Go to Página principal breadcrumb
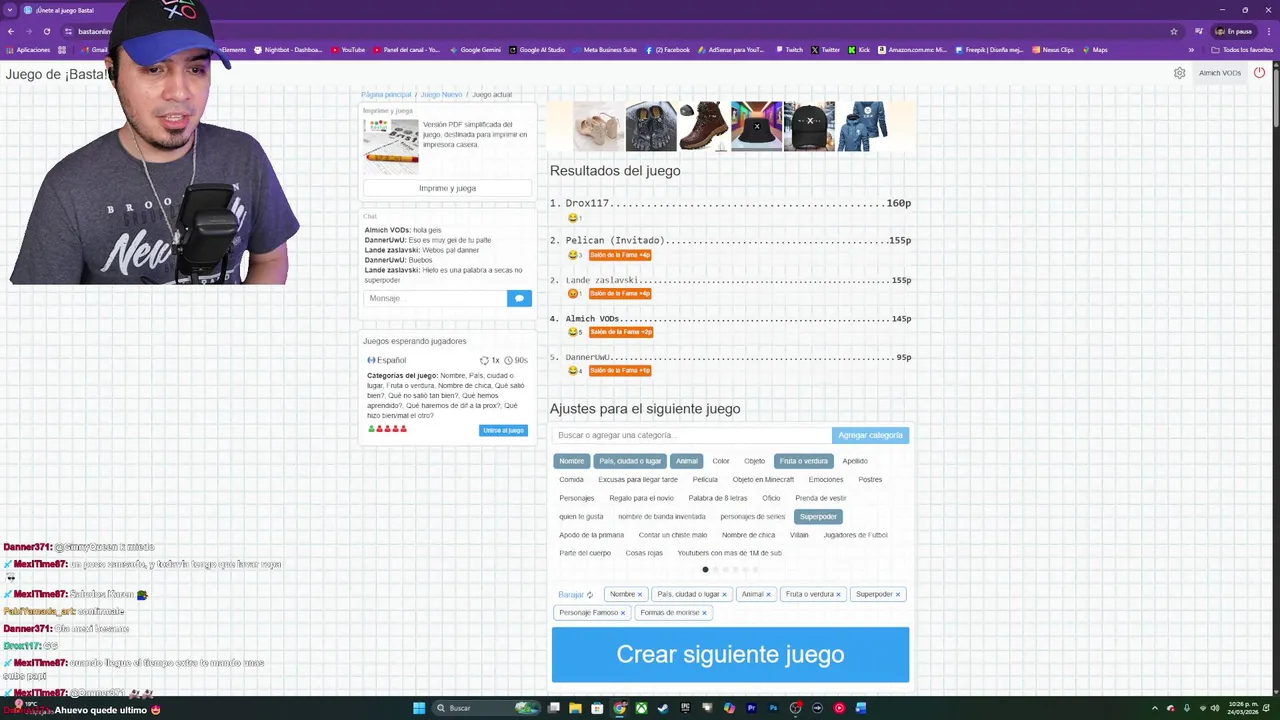The height and width of the screenshot is (720, 1280). tap(386, 95)
